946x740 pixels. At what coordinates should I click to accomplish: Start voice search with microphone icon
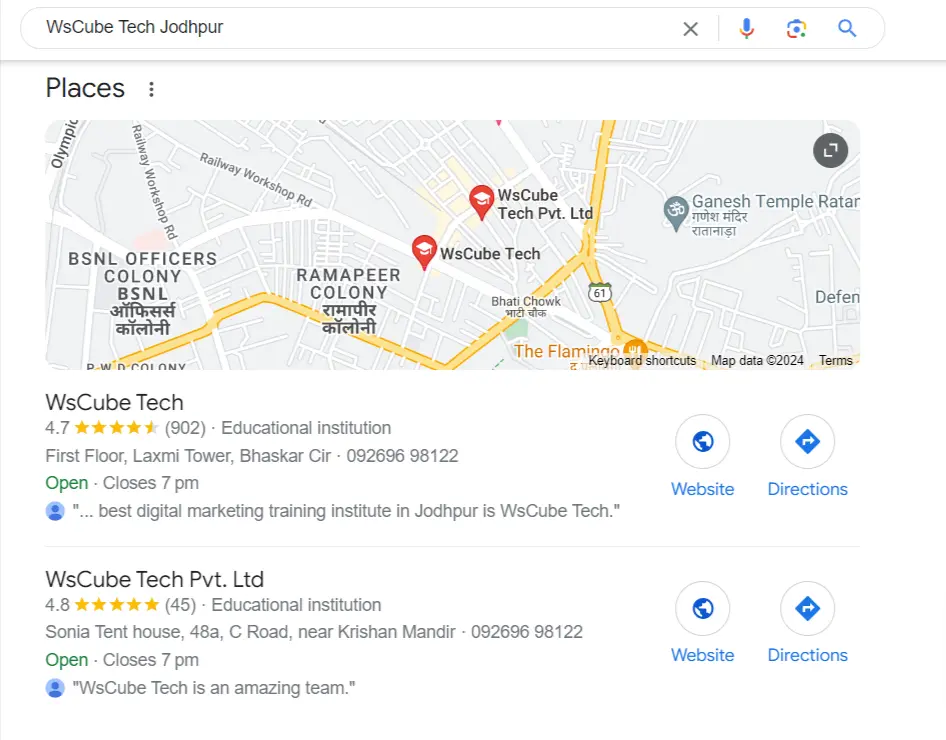746,29
